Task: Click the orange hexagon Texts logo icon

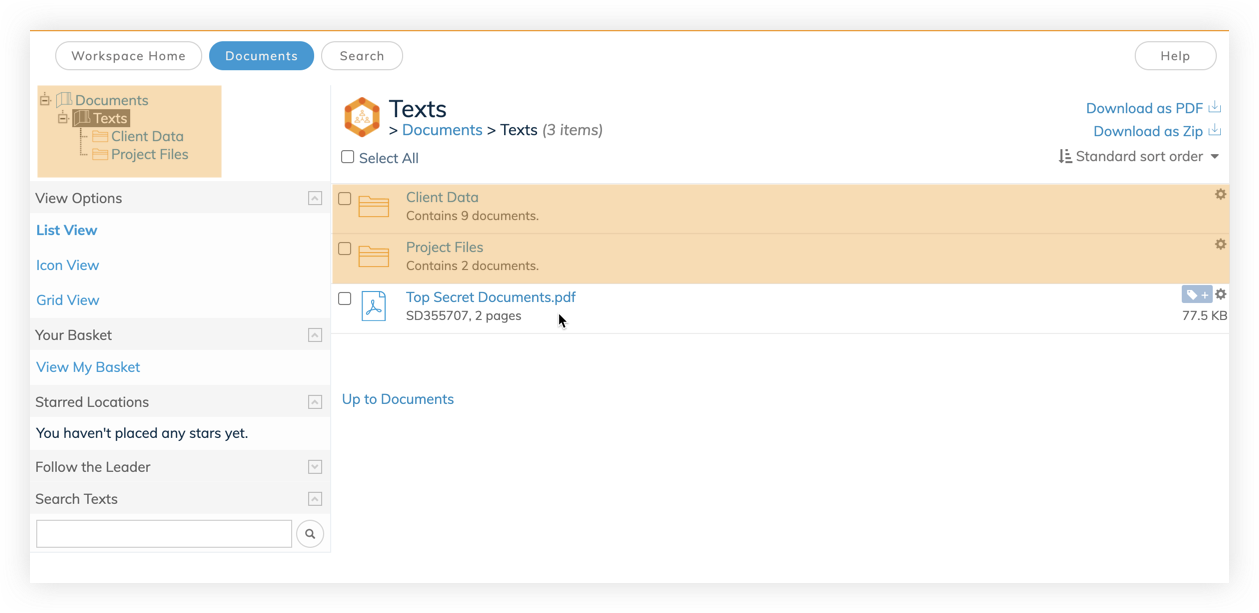Action: pos(362,117)
